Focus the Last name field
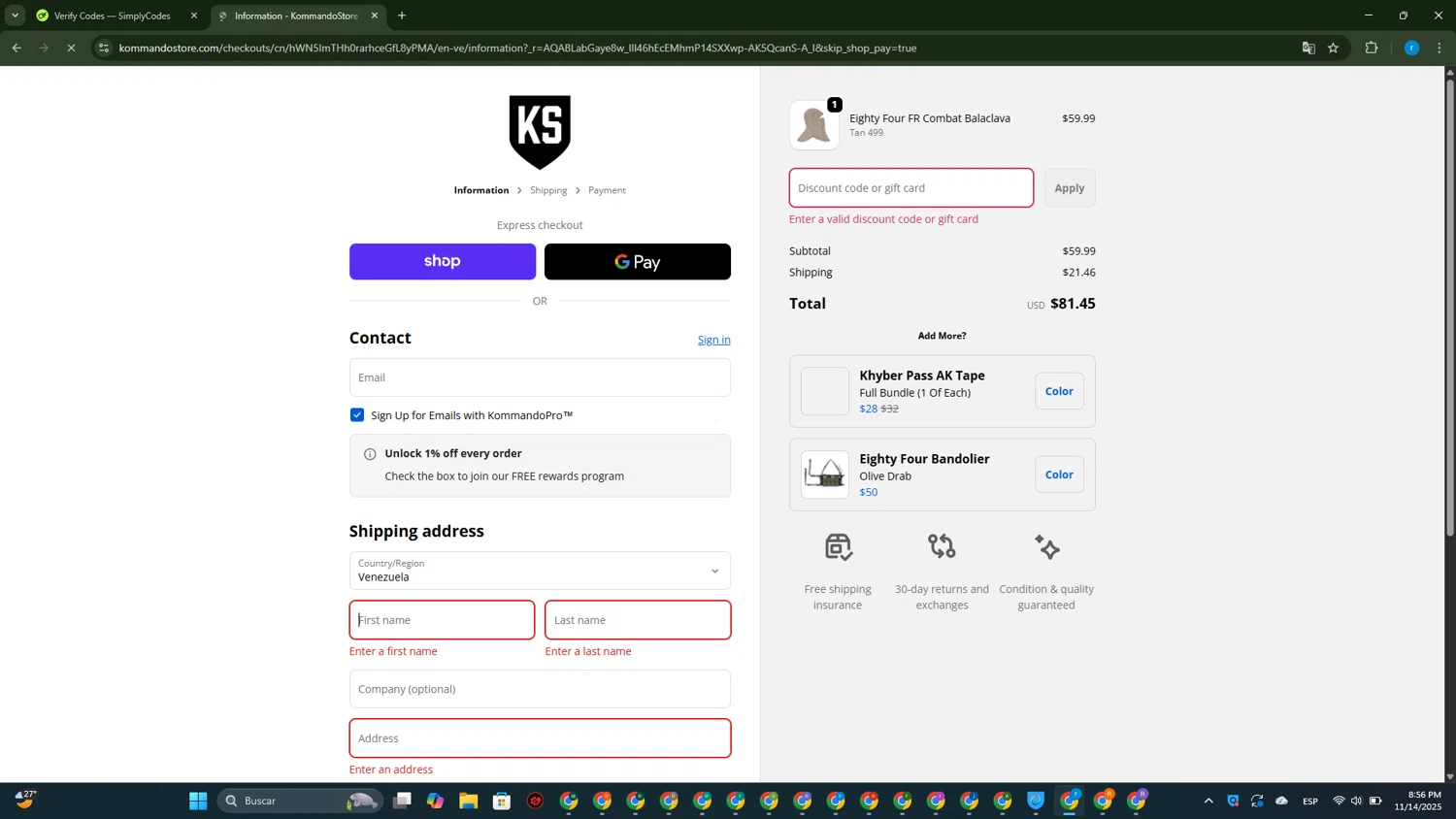 638,620
